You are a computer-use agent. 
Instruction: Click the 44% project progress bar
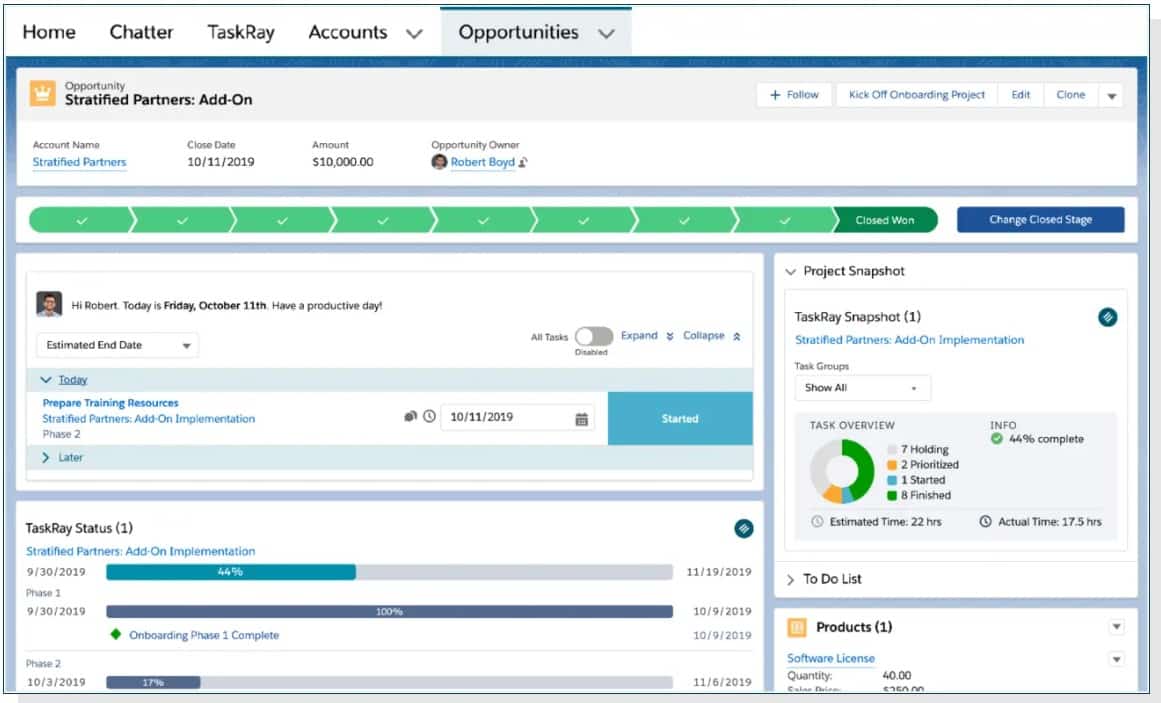(389, 572)
